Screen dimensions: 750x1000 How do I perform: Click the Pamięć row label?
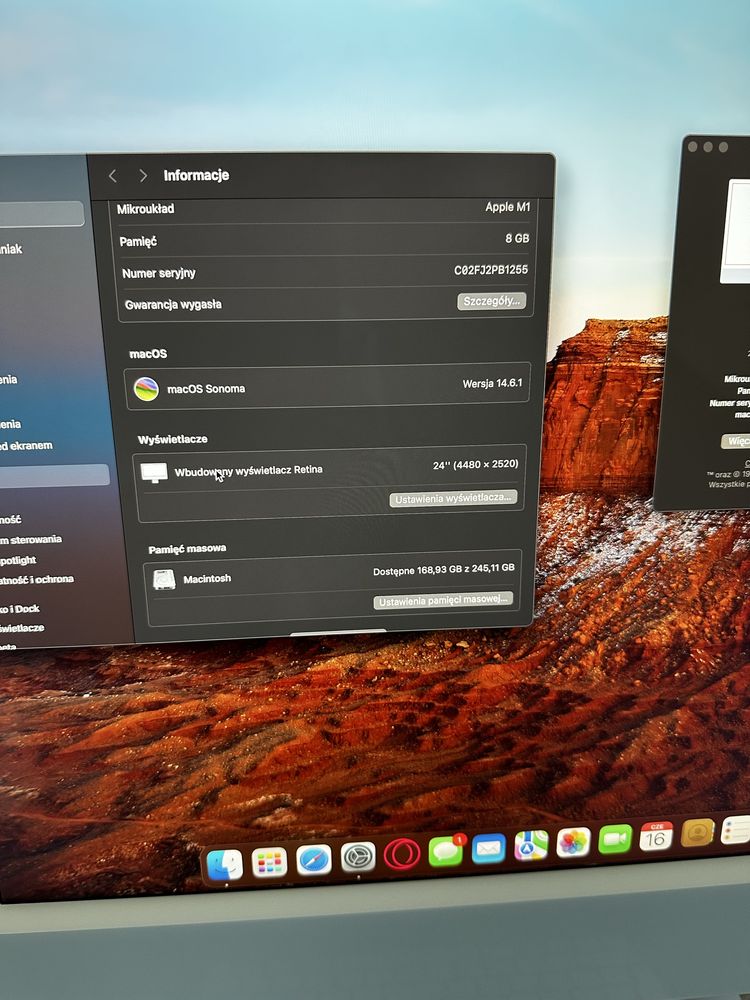pyautogui.click(x=138, y=241)
